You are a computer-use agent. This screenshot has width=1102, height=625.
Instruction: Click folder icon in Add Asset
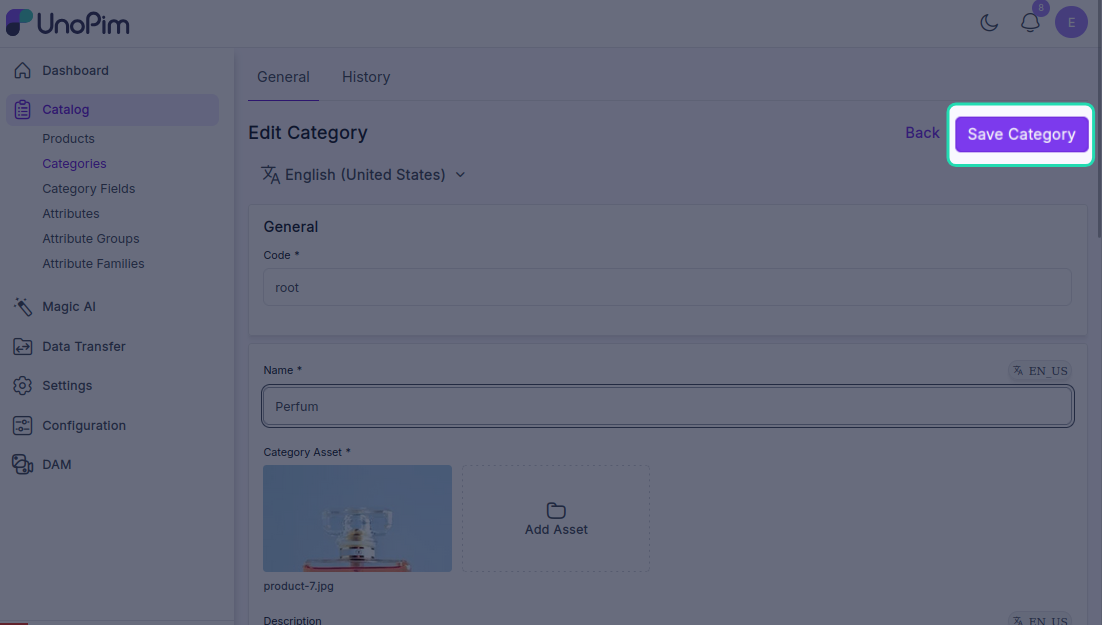[556, 510]
